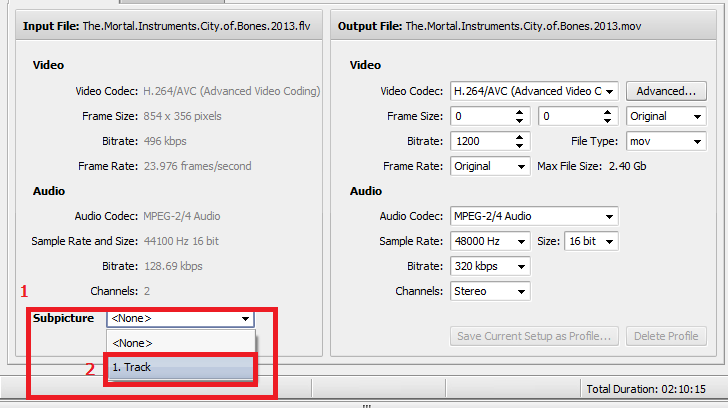The height and width of the screenshot is (408, 728).
Task: Click the video Bitrate 1200 field
Action: click(x=481, y=141)
